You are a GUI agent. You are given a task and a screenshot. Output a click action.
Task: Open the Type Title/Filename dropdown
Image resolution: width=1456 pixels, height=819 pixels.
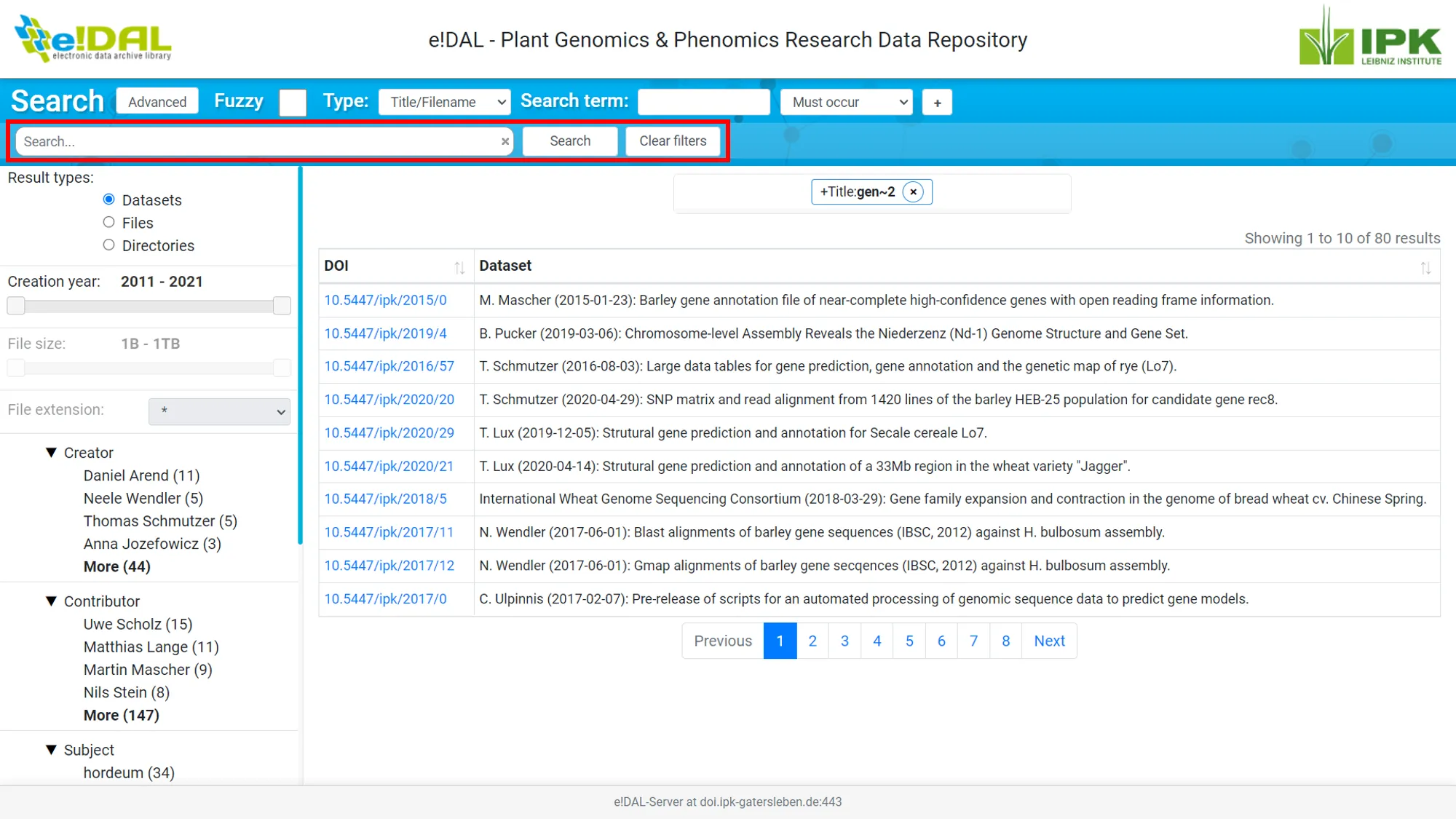click(444, 102)
